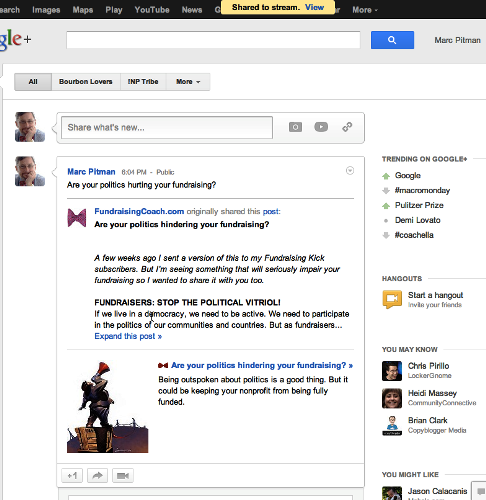The image size is (486, 500).
Task: Attach a link via chain icon
Action: coord(347,127)
